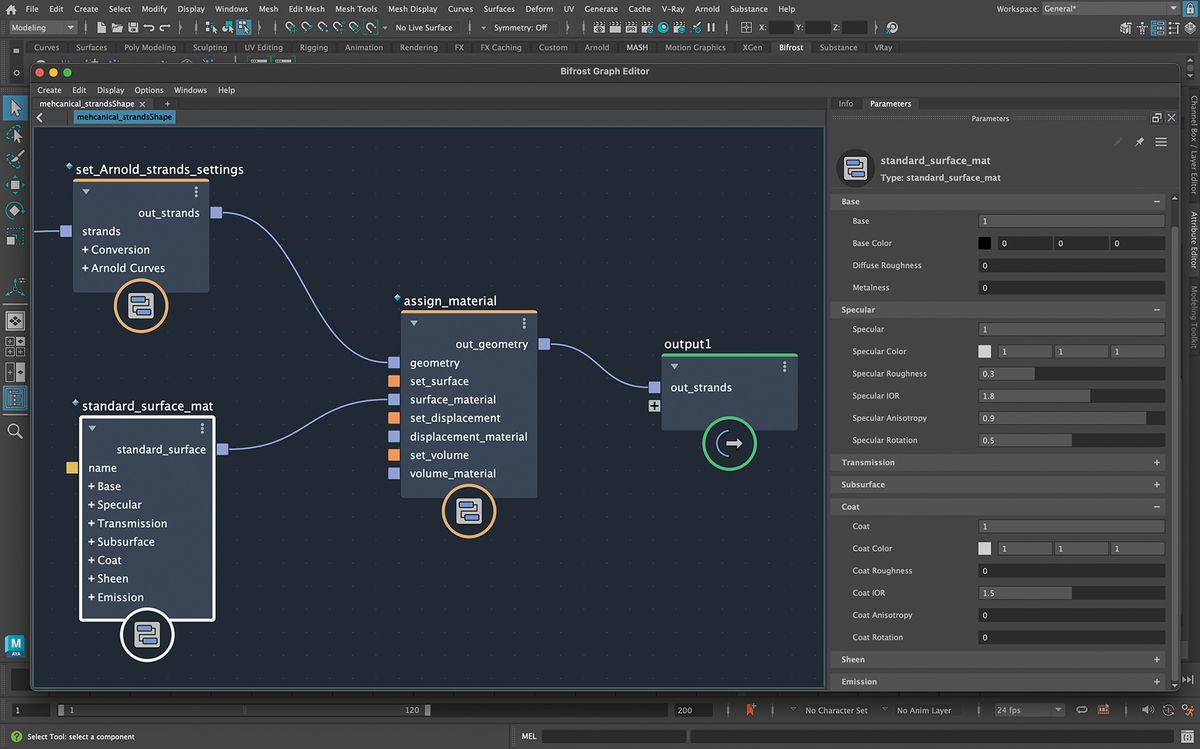The width and height of the screenshot is (1200, 749).
Task: Click the hamburger menu icon in Parameters panel
Action: tap(1161, 141)
